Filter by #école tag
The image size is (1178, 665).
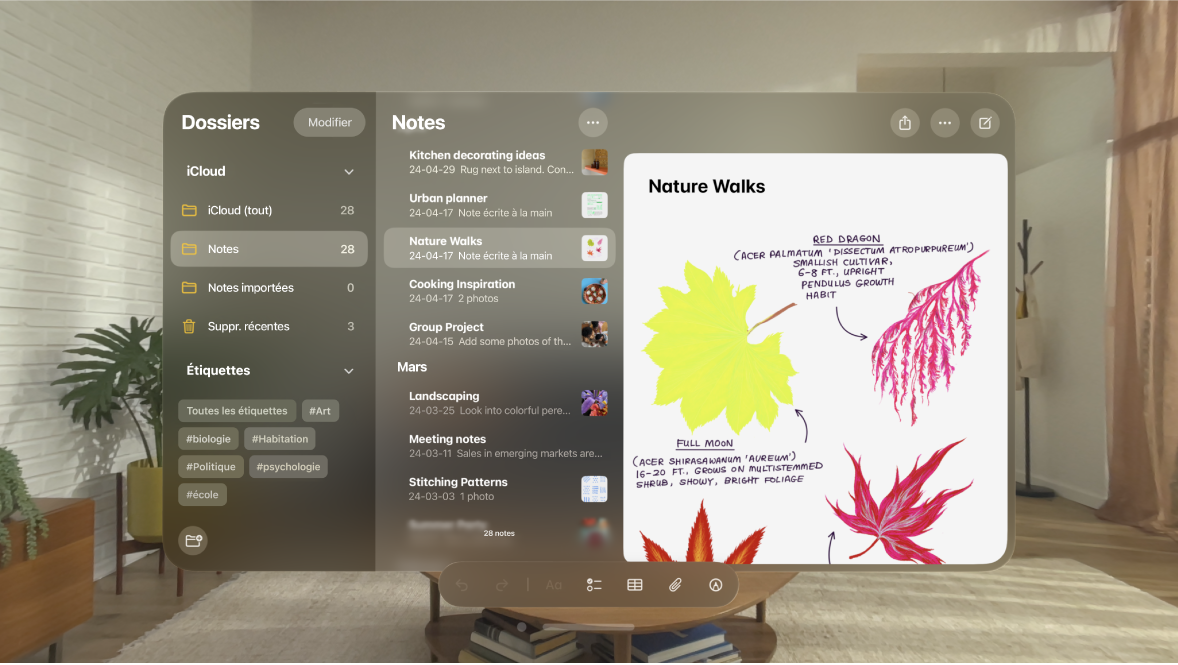203,494
